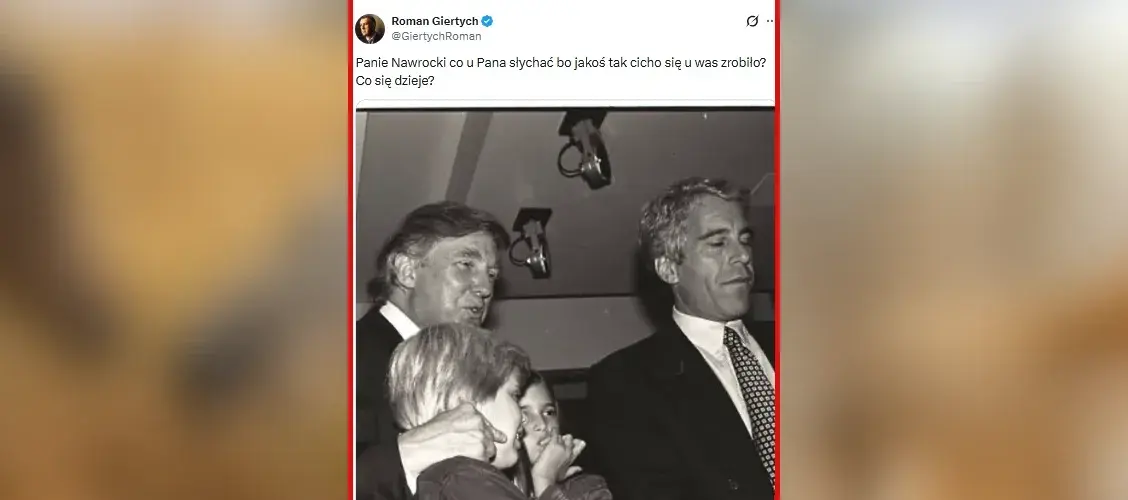Viewport: 1128px width, 500px height.
Task: Open the three-dot more options menu
Action: (770, 22)
